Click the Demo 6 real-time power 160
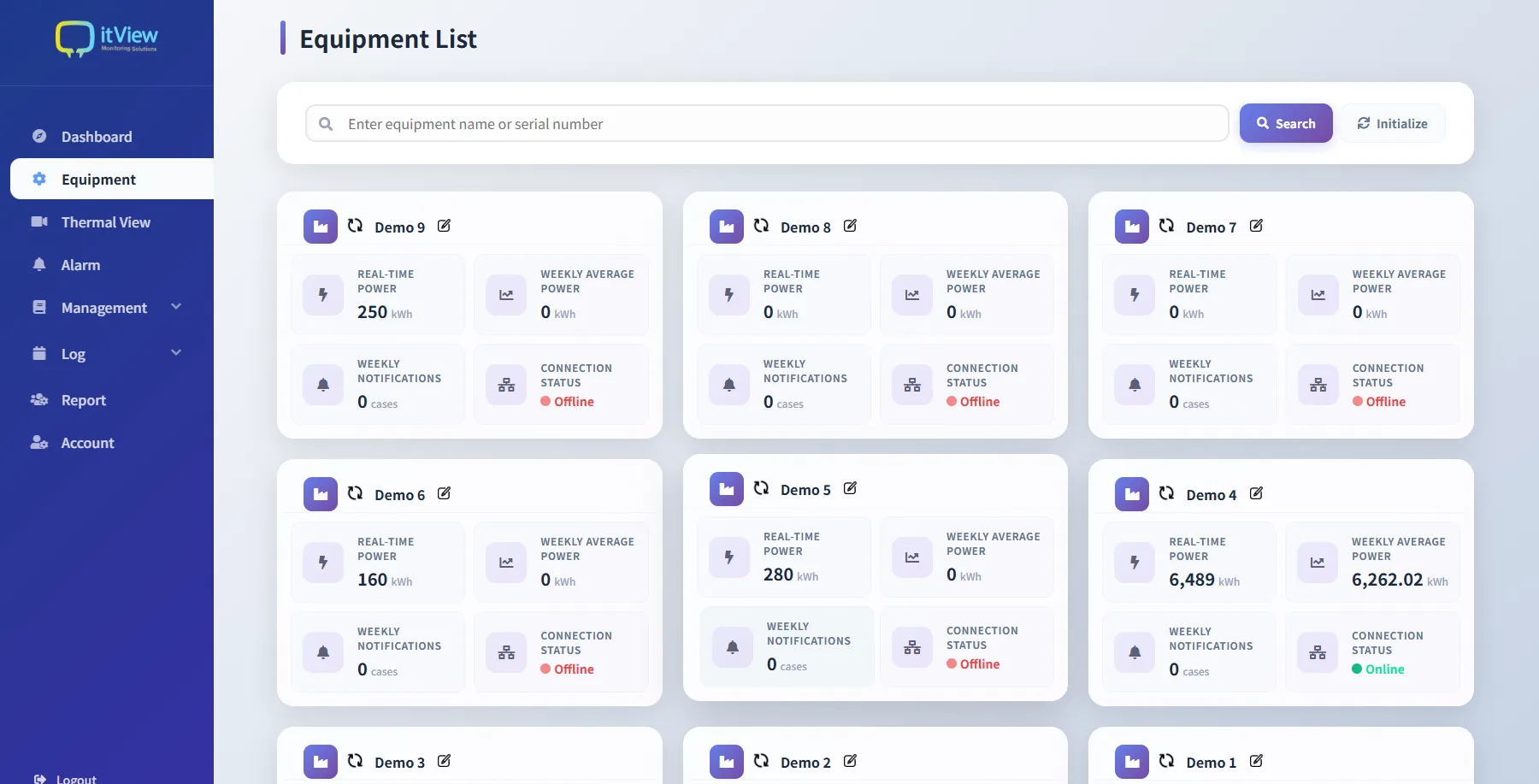 (x=373, y=580)
